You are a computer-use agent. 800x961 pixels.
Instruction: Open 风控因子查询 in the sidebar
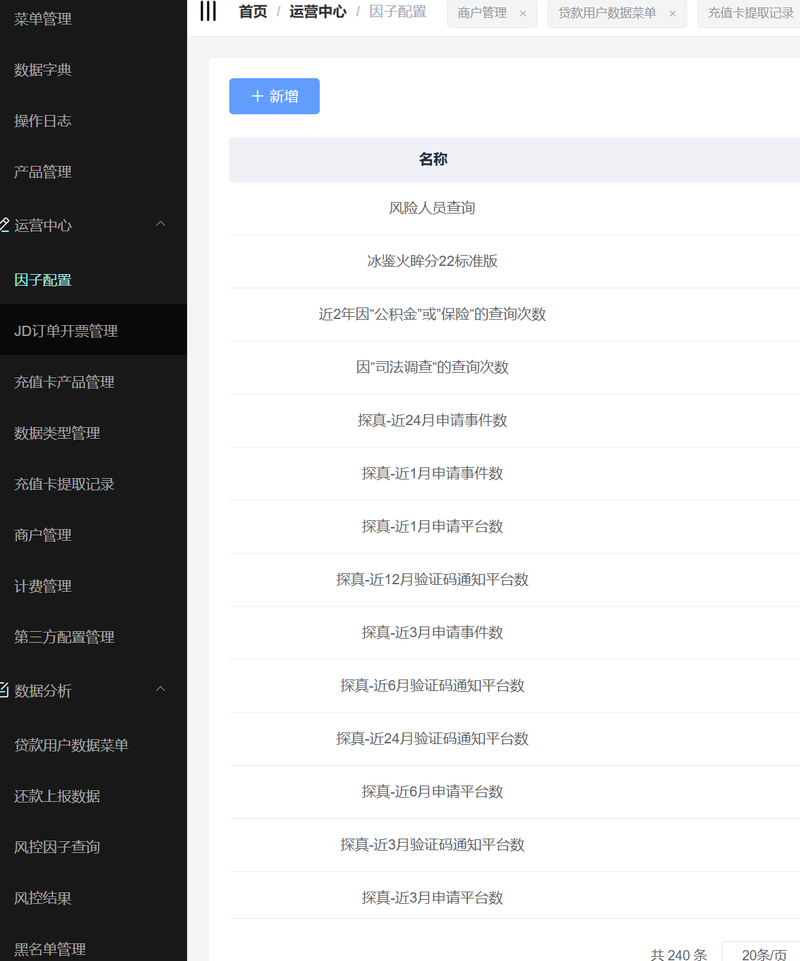tap(57, 846)
